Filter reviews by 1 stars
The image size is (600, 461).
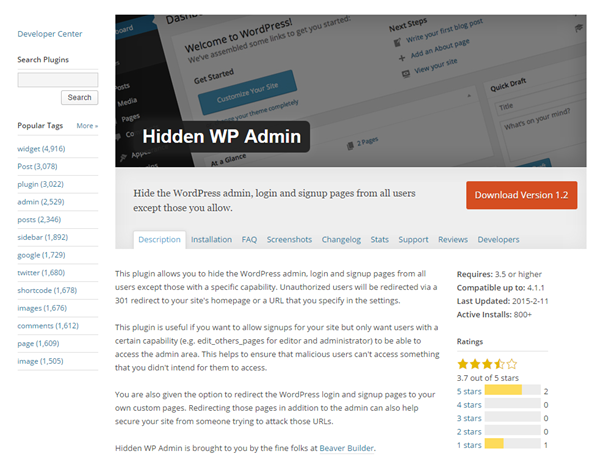pos(469,445)
